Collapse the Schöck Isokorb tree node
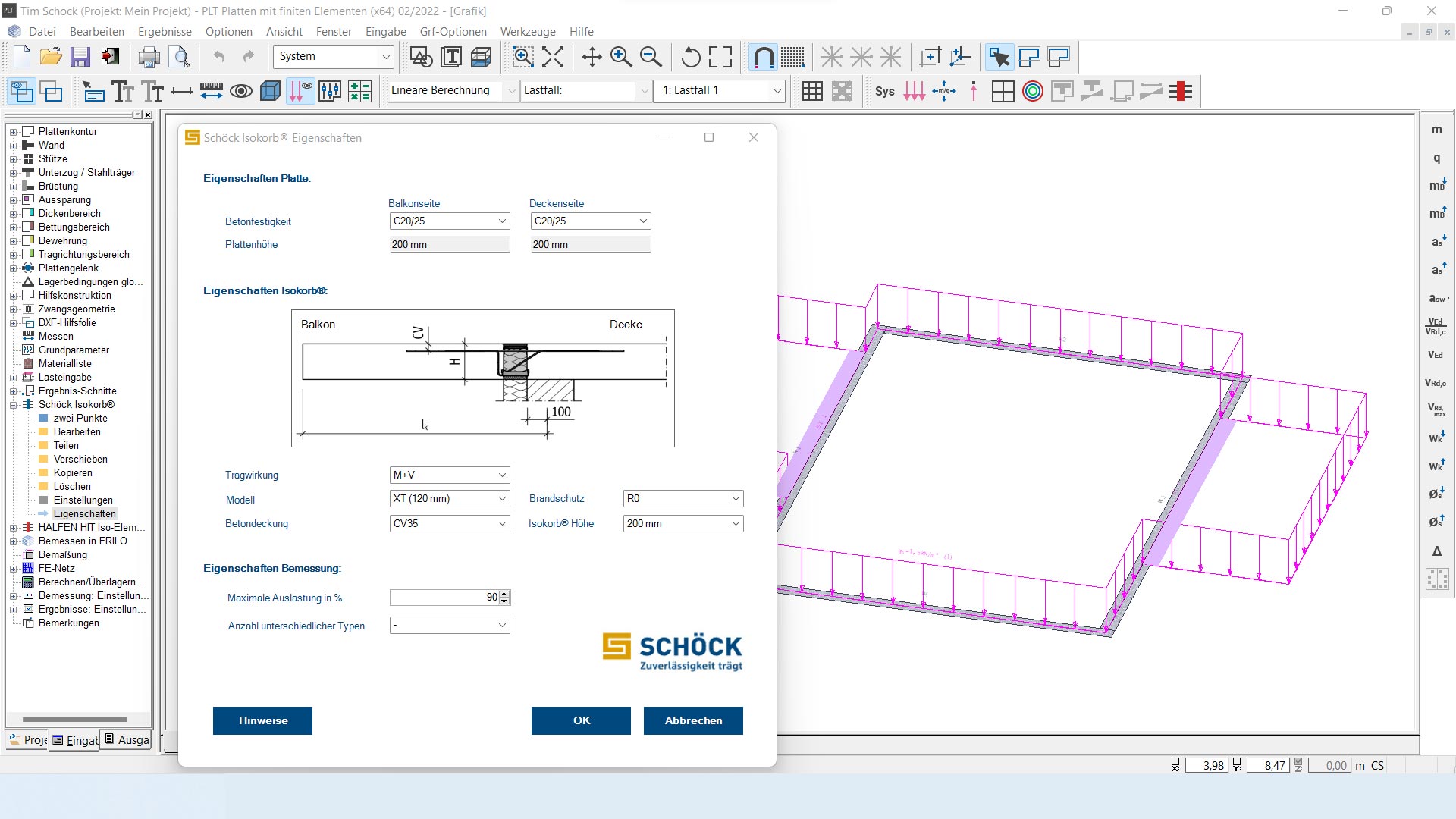Image resolution: width=1456 pixels, height=819 pixels. (x=13, y=405)
